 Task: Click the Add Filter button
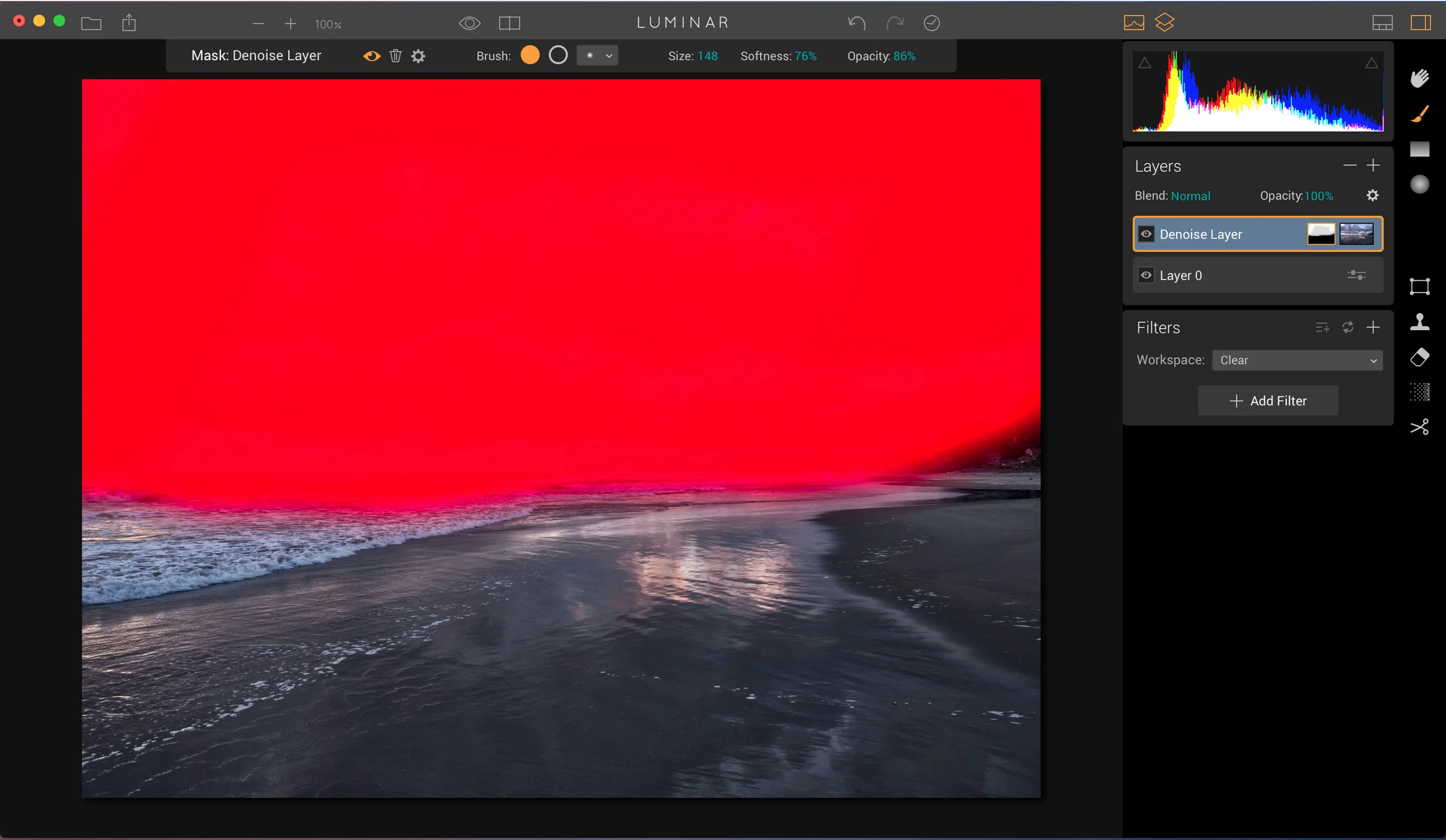pyautogui.click(x=1268, y=401)
